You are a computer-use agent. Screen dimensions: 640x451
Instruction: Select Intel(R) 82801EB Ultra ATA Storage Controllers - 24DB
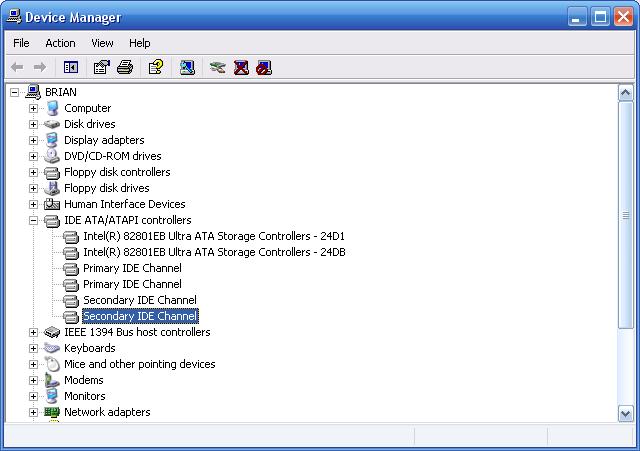point(214,252)
